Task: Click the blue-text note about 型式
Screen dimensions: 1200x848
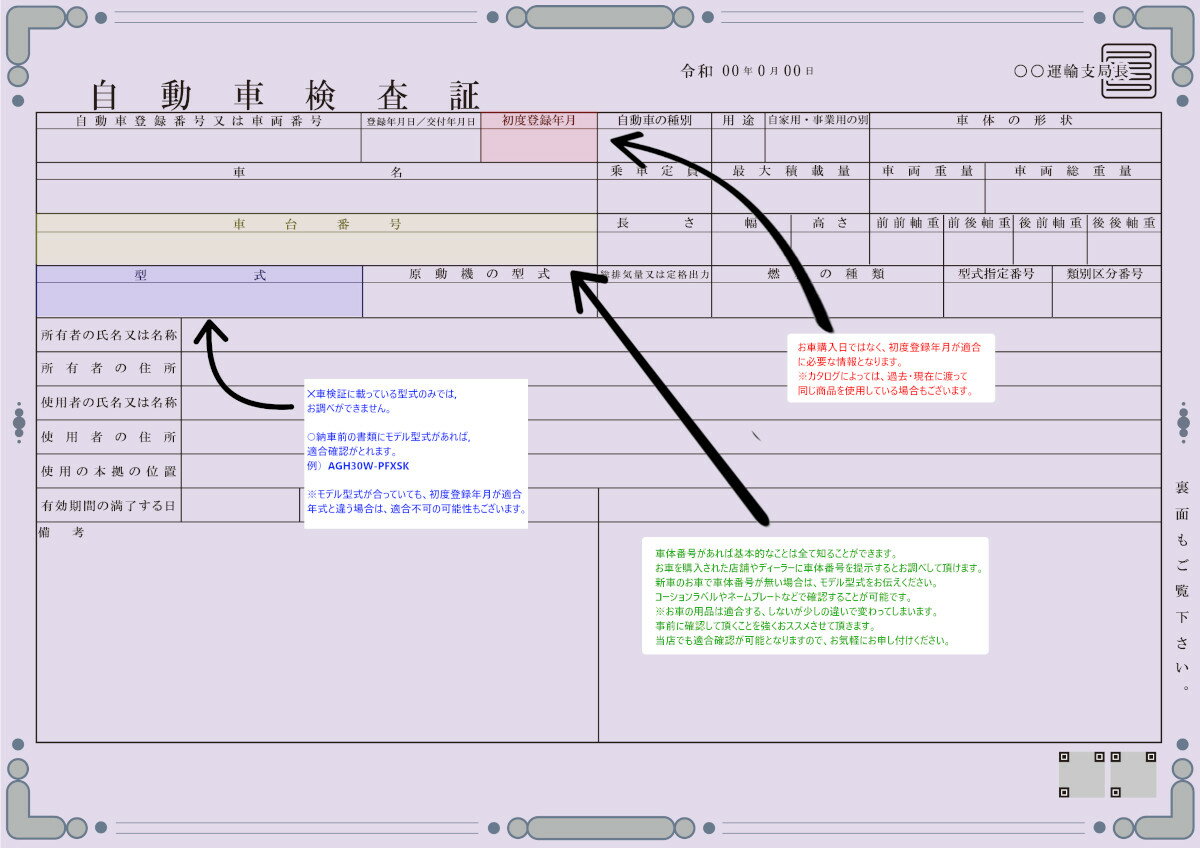Action: point(416,452)
